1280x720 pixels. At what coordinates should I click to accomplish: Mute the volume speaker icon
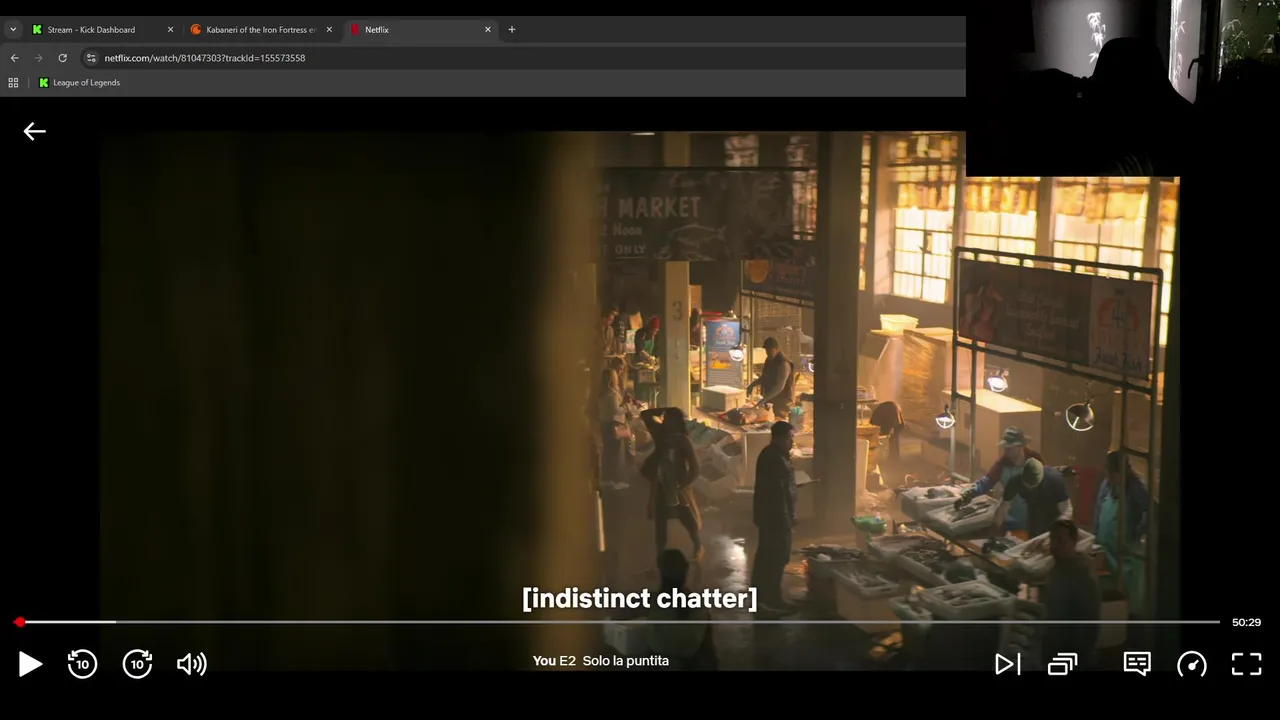click(191, 664)
